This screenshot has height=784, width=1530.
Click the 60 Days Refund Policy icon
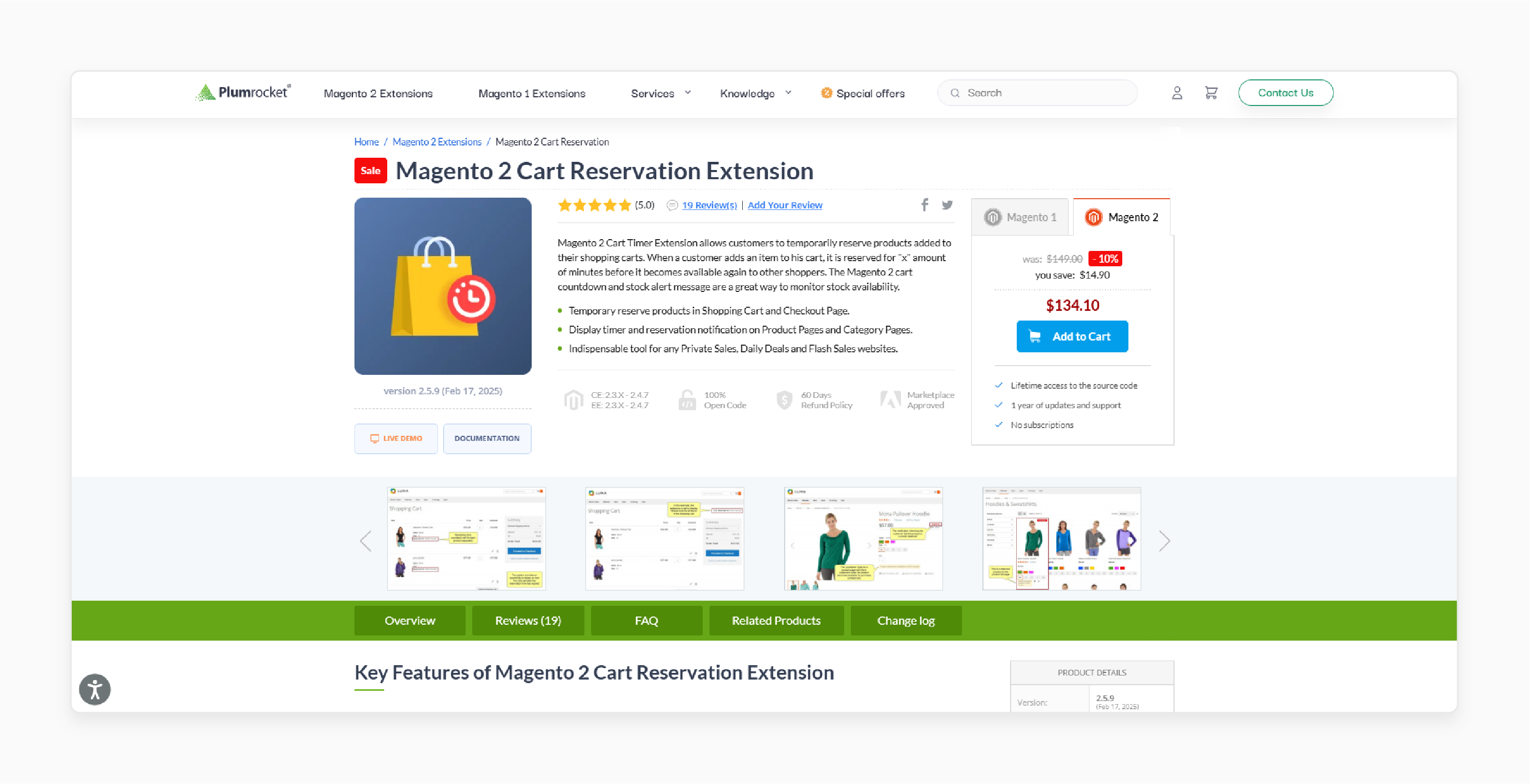tap(784, 400)
